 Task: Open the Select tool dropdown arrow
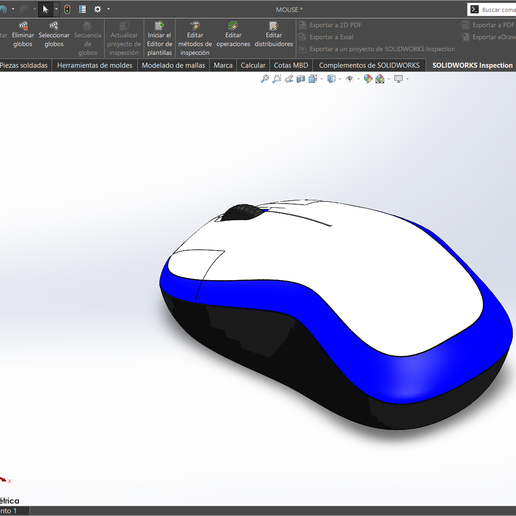point(56,9)
